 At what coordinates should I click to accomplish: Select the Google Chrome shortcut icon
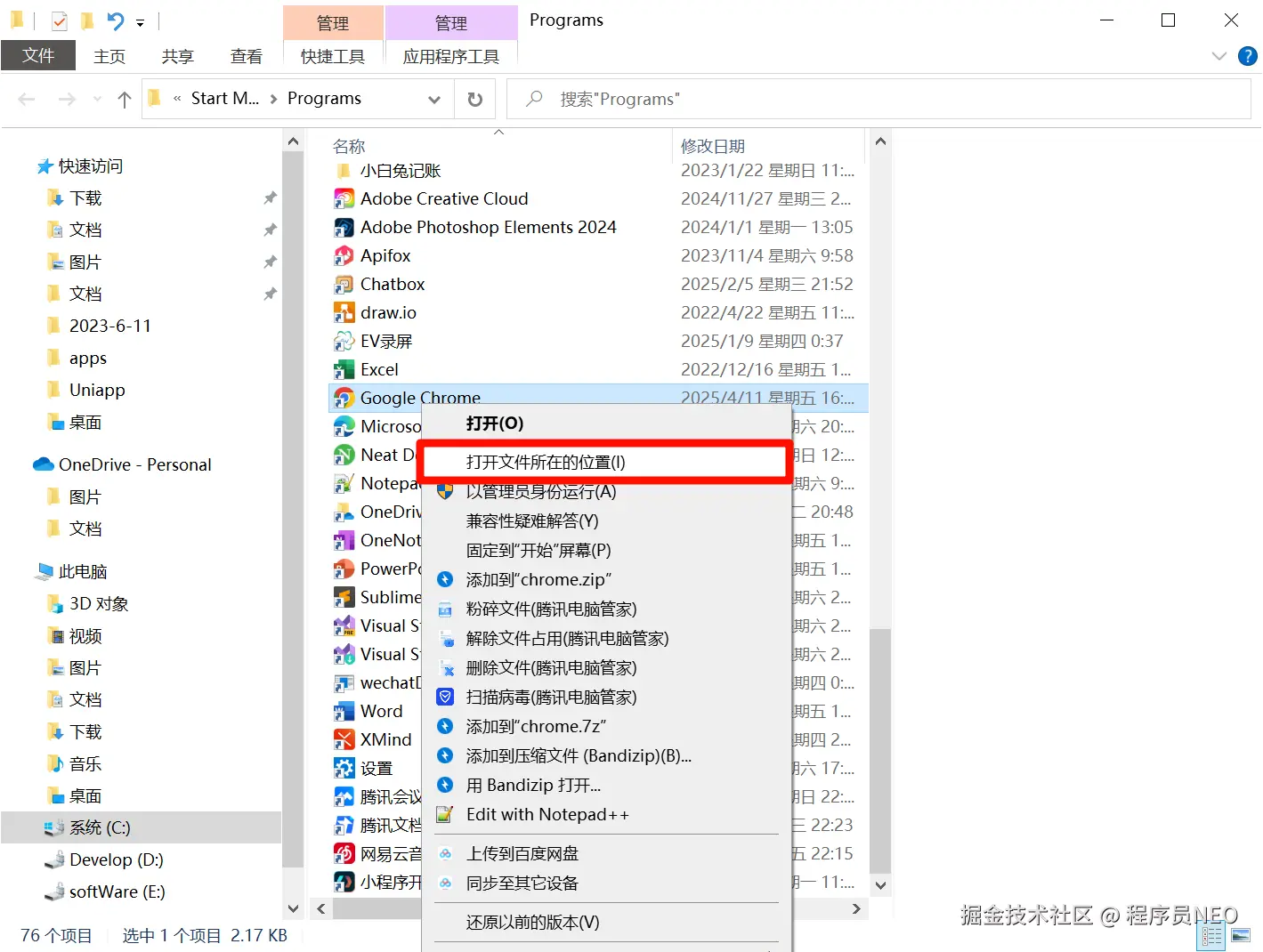pos(344,398)
